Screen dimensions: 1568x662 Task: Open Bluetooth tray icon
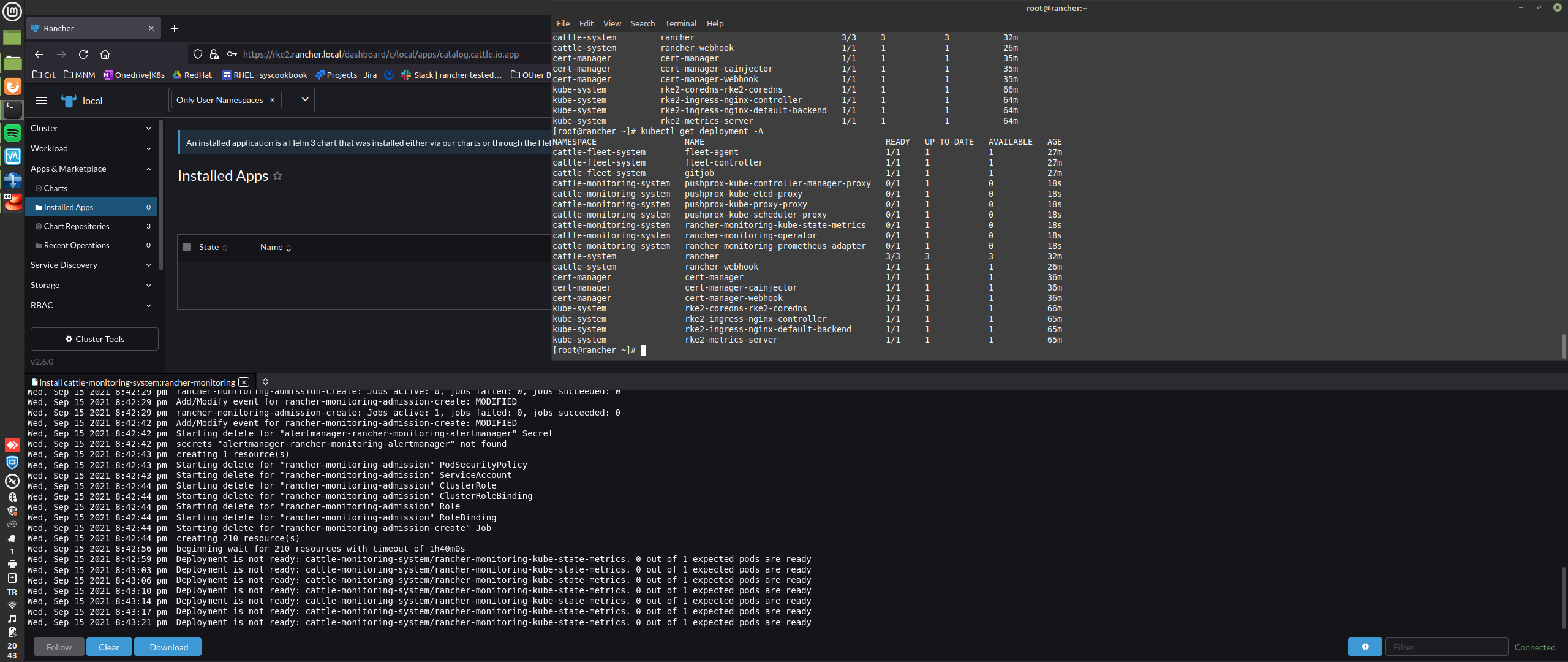point(12,496)
